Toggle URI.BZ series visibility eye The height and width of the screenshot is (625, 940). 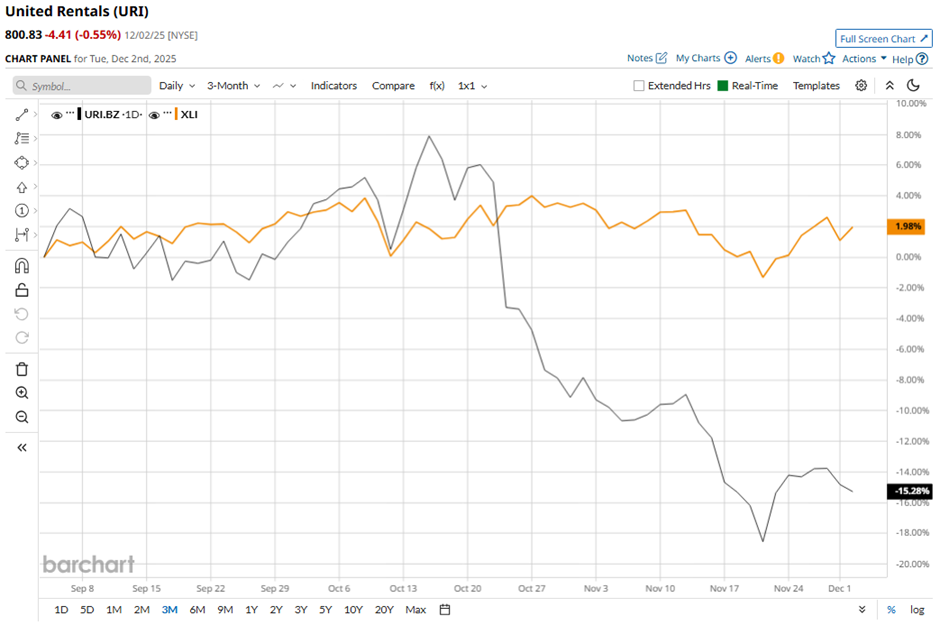(x=56, y=115)
